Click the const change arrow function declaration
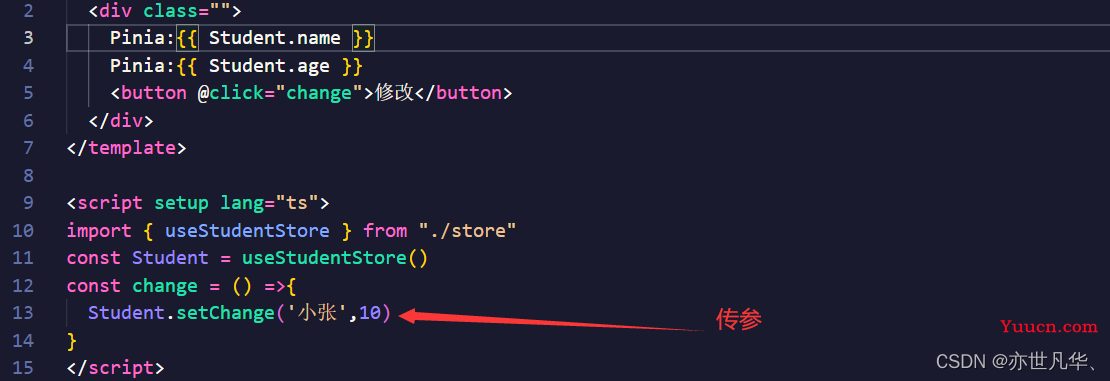This screenshot has width=1110, height=381. (x=181, y=286)
